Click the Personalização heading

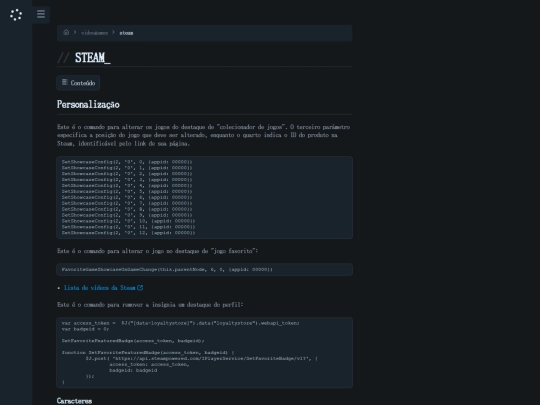88,104
